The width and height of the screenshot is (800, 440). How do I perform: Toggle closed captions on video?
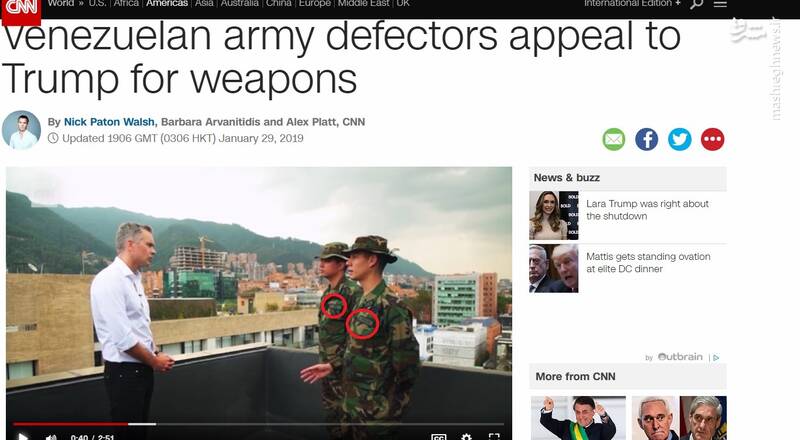point(438,437)
